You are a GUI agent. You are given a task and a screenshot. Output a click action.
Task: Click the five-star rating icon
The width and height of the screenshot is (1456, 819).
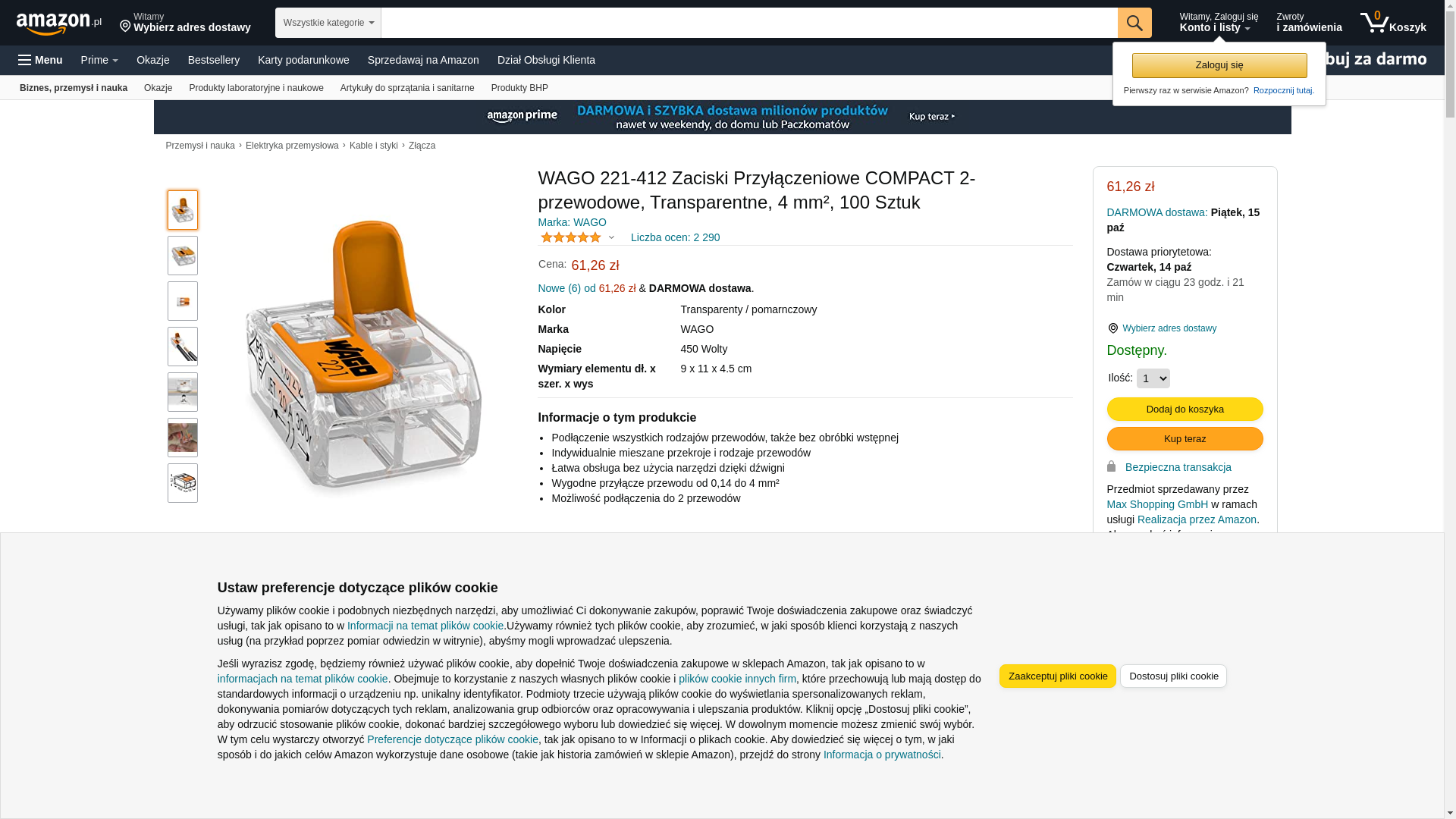571,237
